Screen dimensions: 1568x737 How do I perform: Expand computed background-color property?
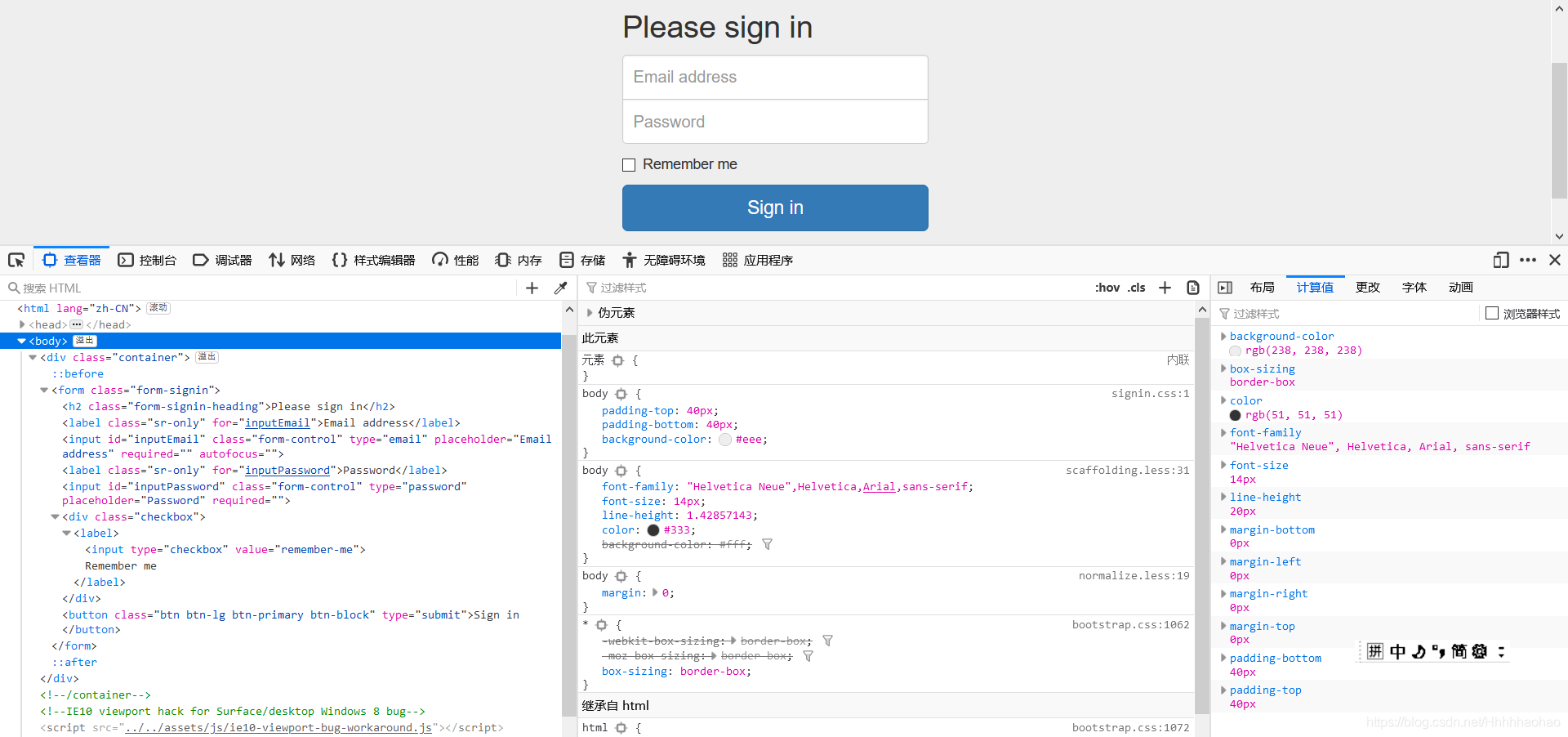point(1223,336)
